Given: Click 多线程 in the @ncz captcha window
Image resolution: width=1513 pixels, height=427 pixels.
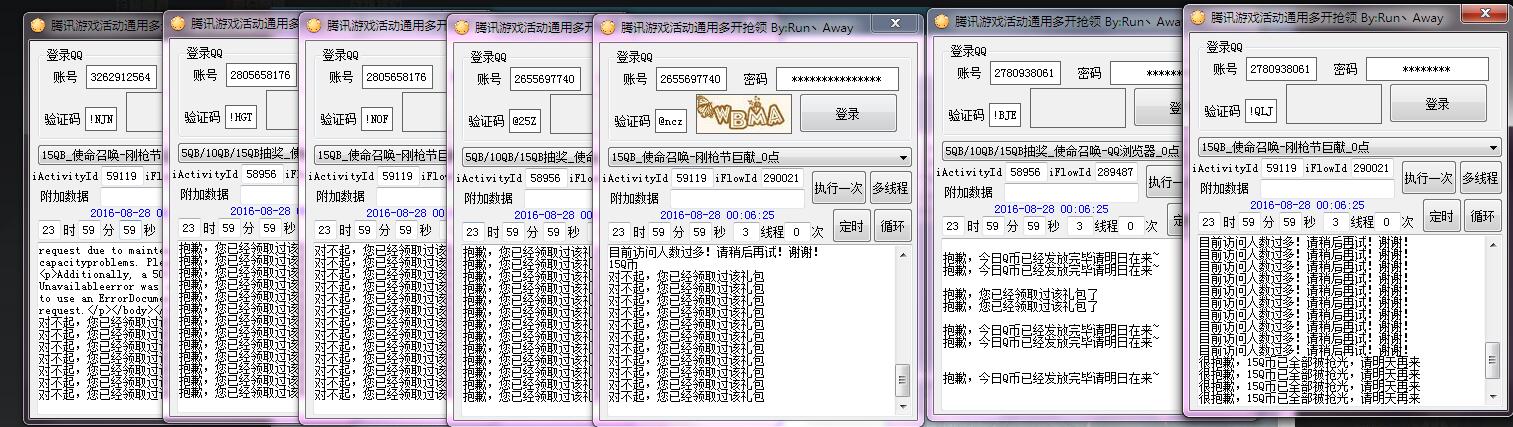Looking at the screenshot, I should pos(890,187).
